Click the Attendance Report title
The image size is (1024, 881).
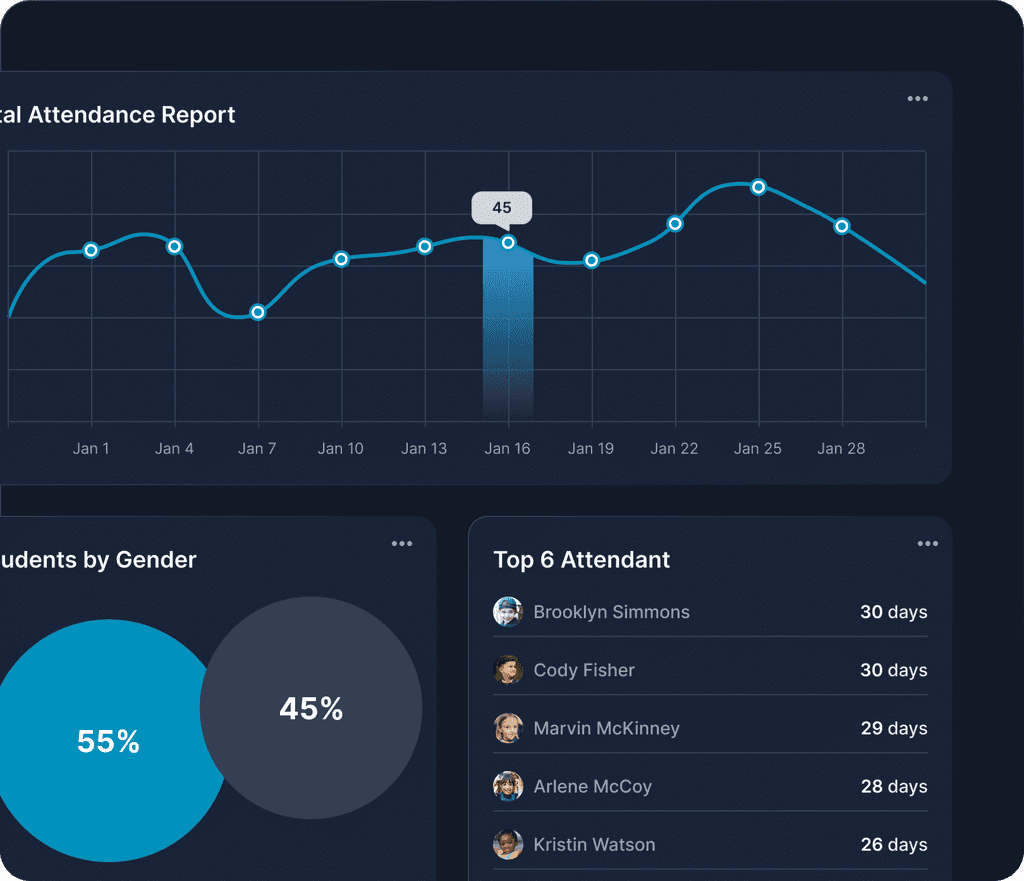click(x=117, y=114)
